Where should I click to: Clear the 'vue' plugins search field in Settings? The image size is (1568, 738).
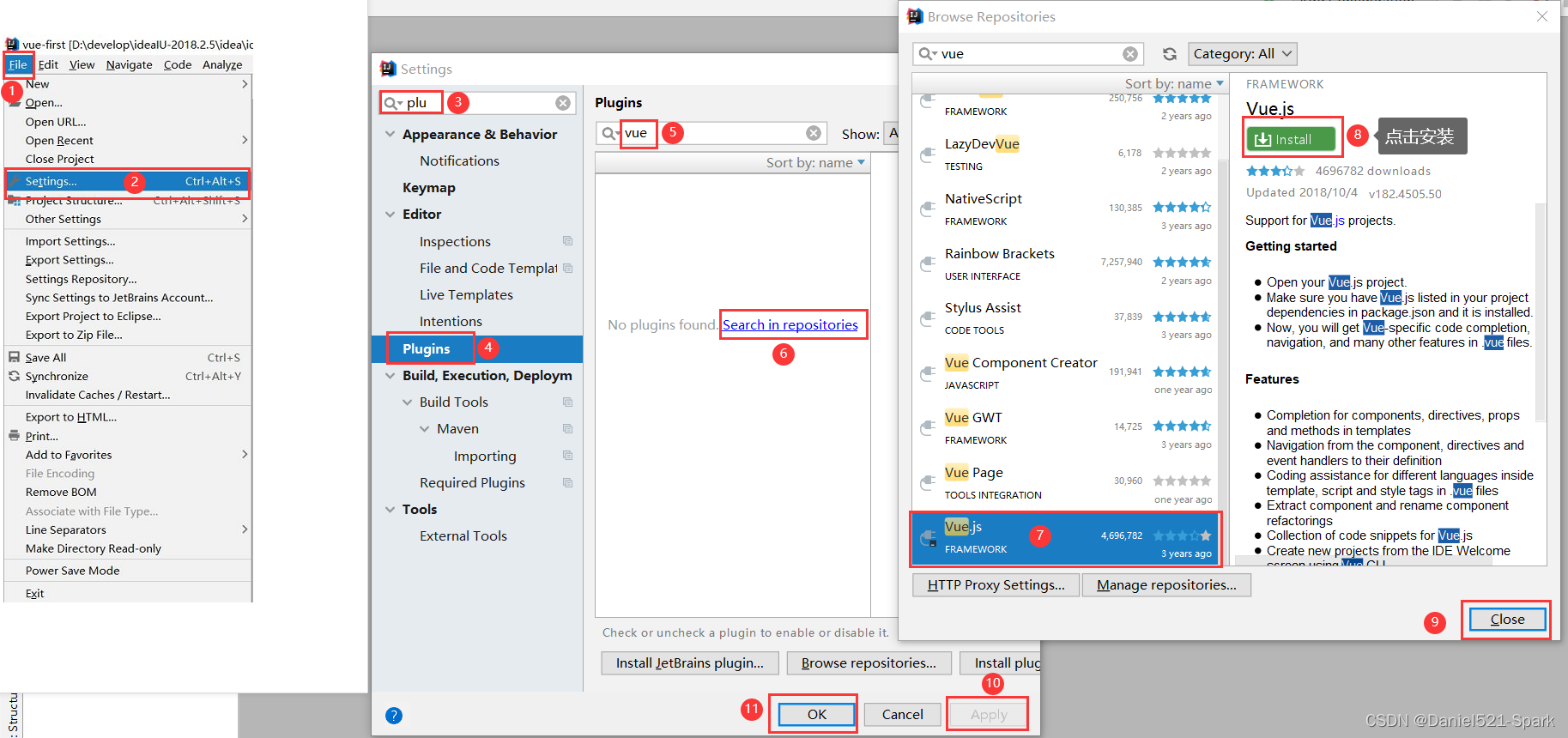point(814,133)
